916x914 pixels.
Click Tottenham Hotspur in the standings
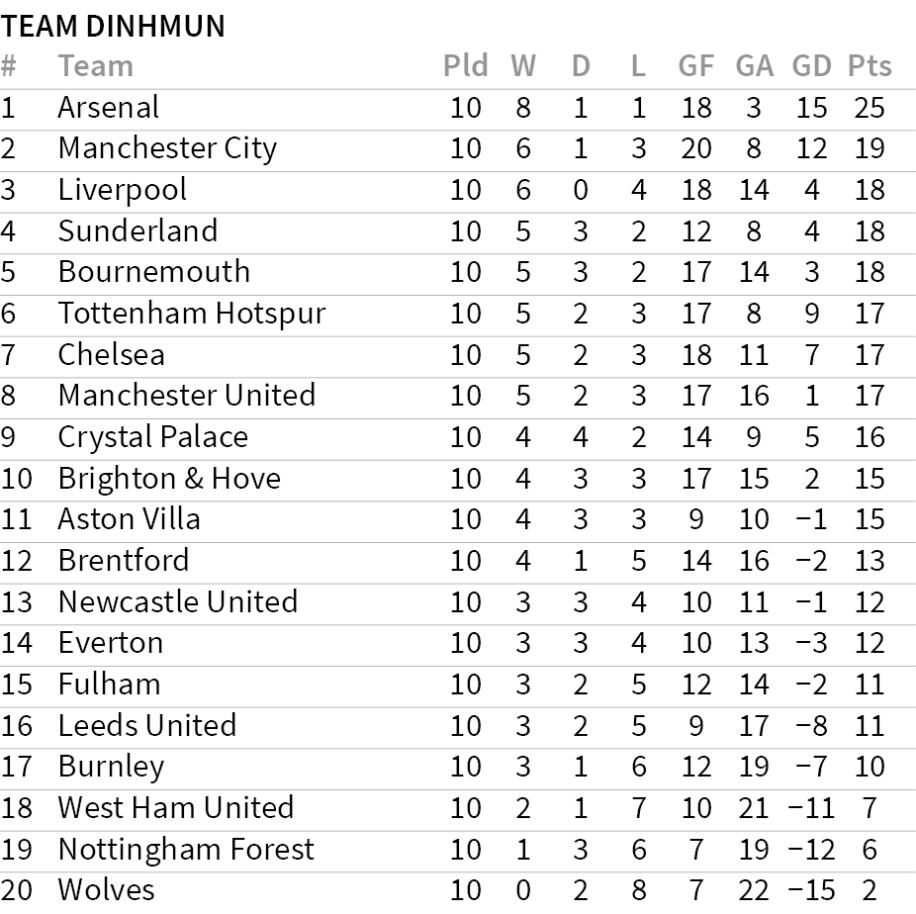click(191, 313)
